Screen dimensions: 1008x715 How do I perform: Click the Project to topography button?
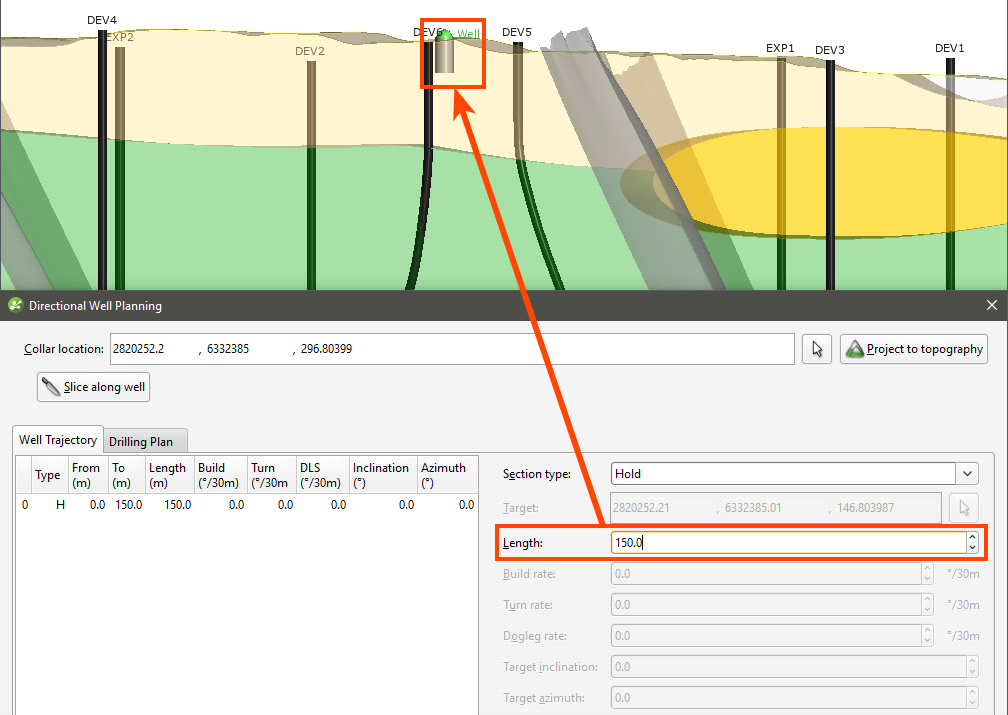pyautogui.click(x=914, y=349)
